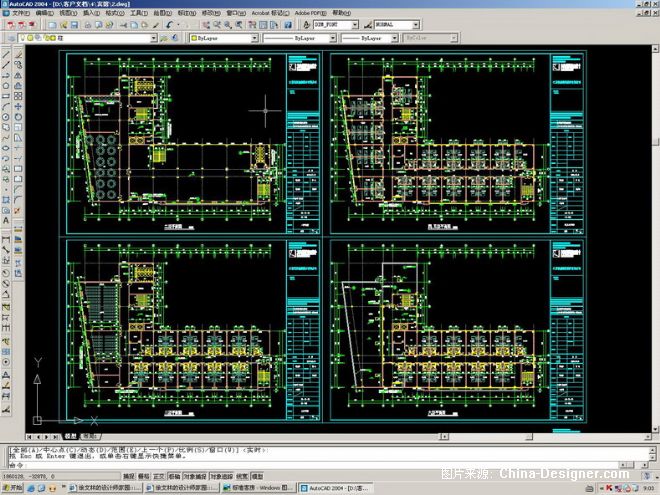Screen dimensions: 660x495
Task: Open the Undo history dropdown arrow
Action: coord(178,25)
